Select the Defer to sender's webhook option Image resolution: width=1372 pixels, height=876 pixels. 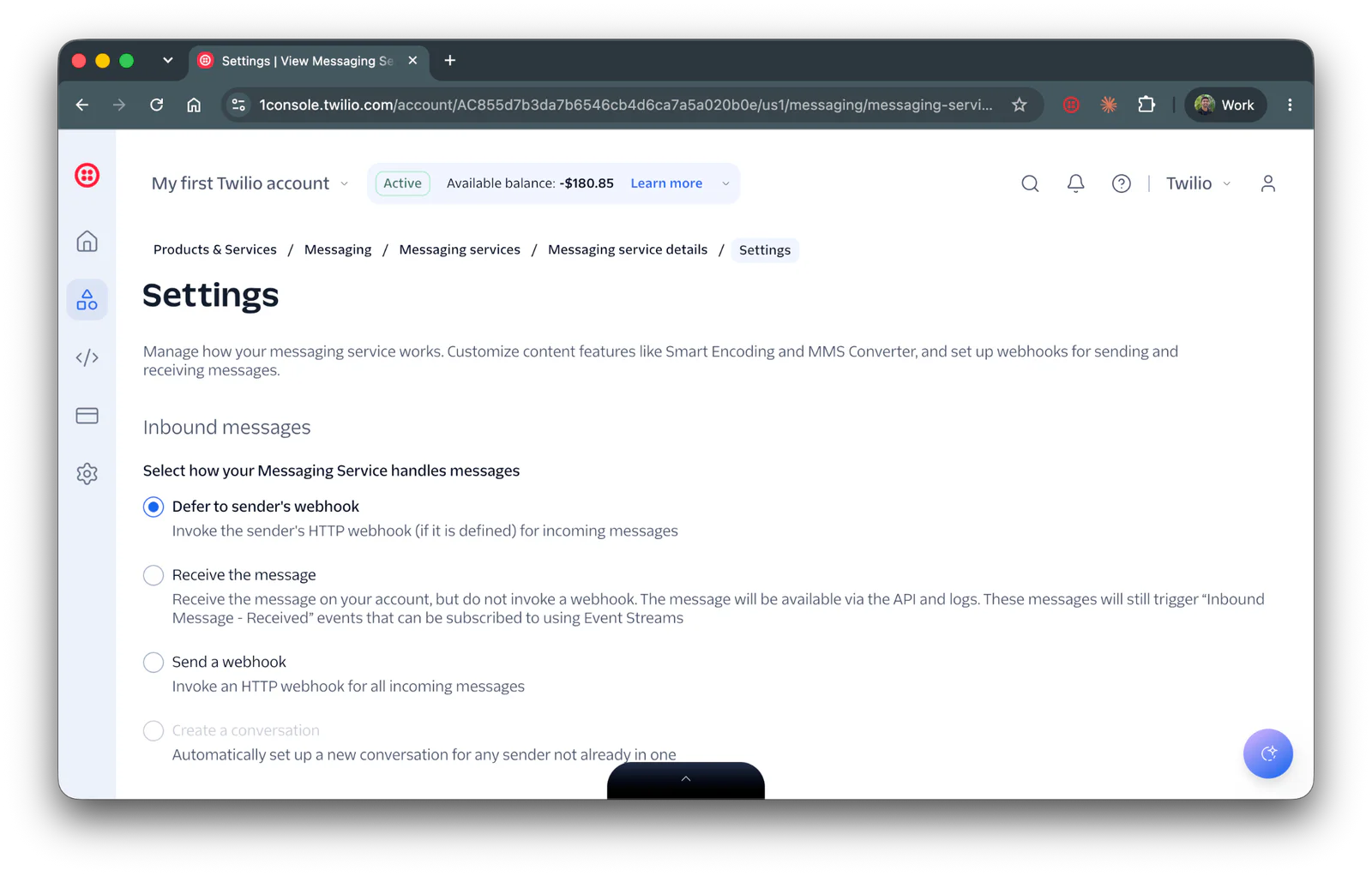[x=153, y=507]
